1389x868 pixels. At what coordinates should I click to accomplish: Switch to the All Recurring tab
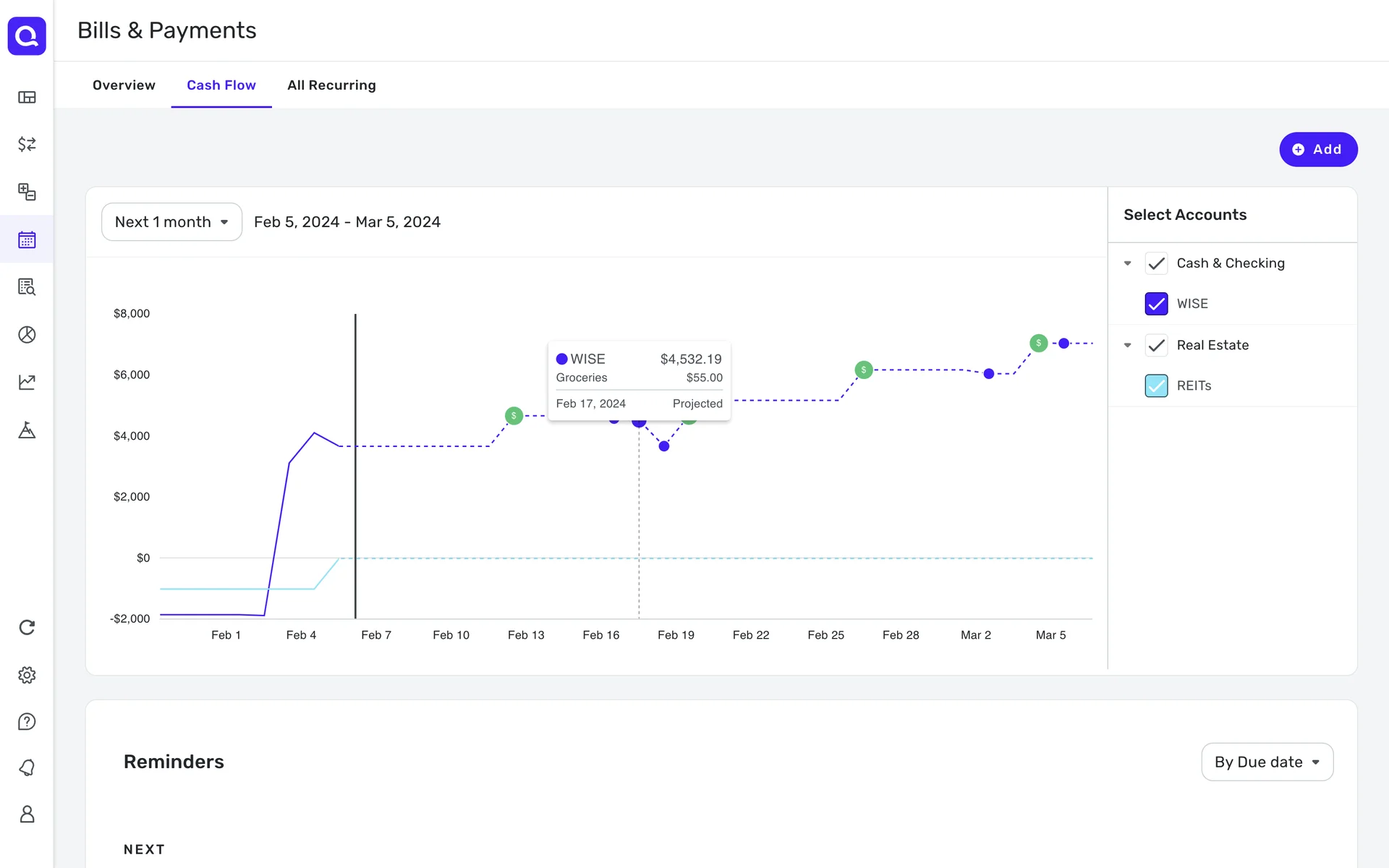pyautogui.click(x=331, y=85)
